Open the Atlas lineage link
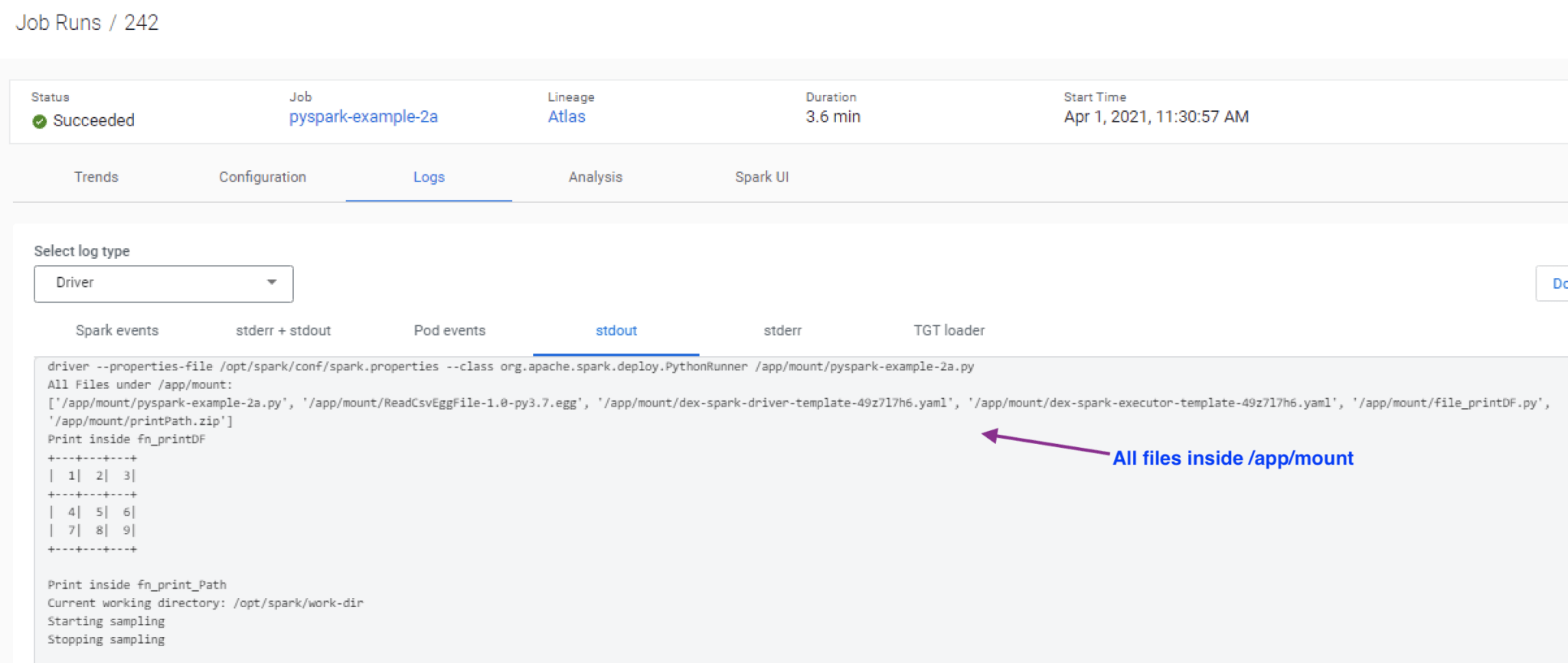This screenshot has width=1568, height=663. 566,116
